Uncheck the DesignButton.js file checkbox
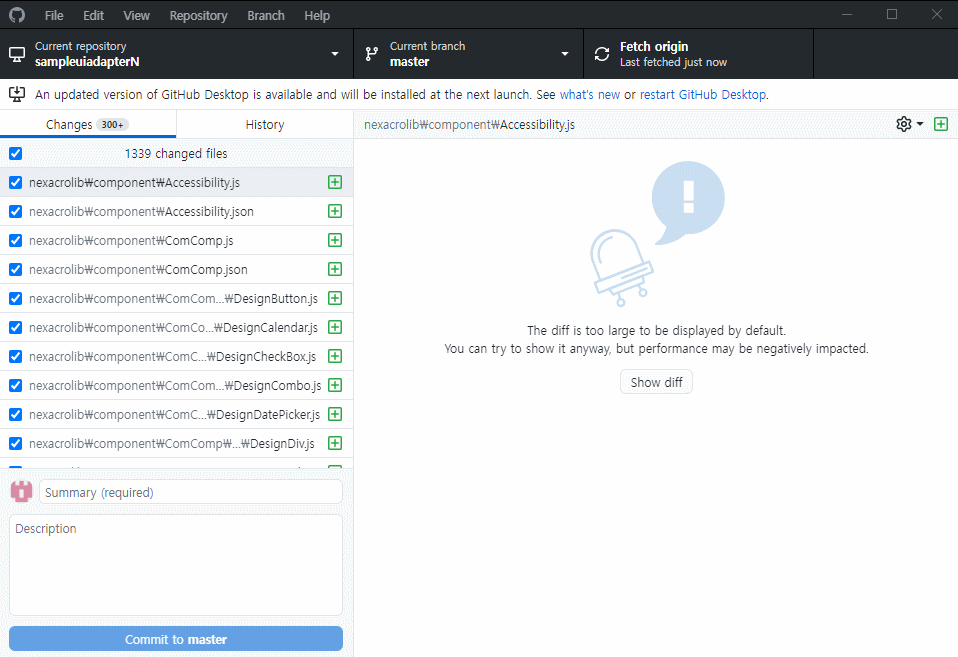The width and height of the screenshot is (958, 657). coord(16,299)
